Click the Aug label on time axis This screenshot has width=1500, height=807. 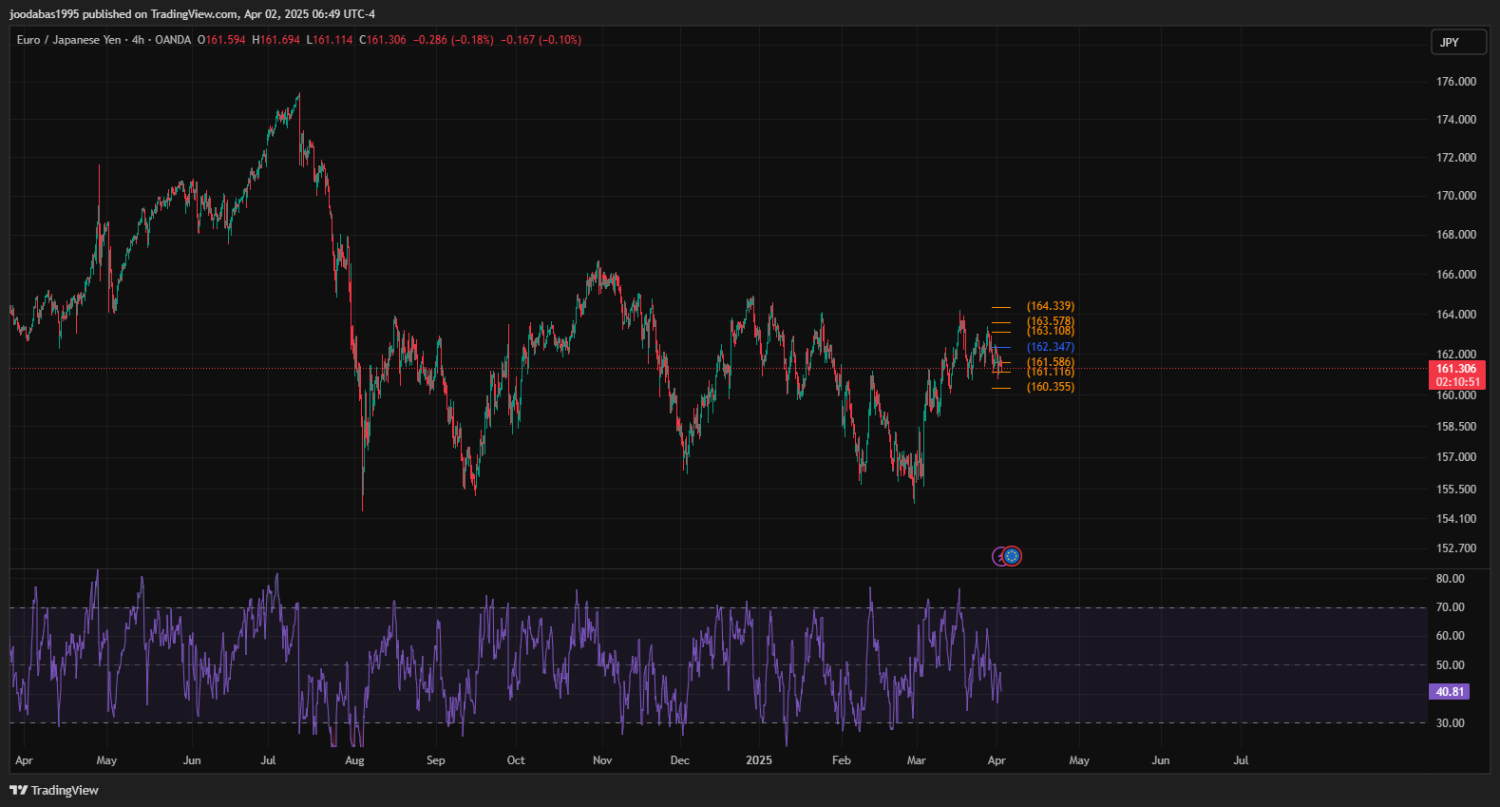[353, 760]
